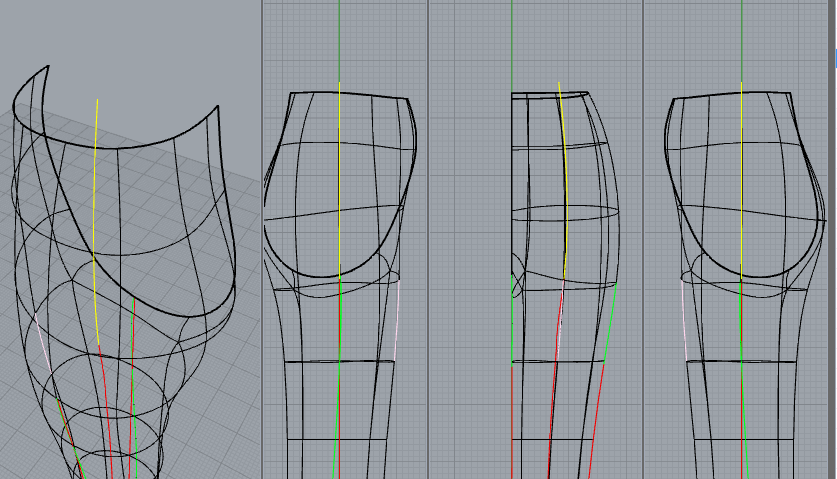
Task: Select the yellow centerline in the rightmost viewport
Action: [741, 180]
